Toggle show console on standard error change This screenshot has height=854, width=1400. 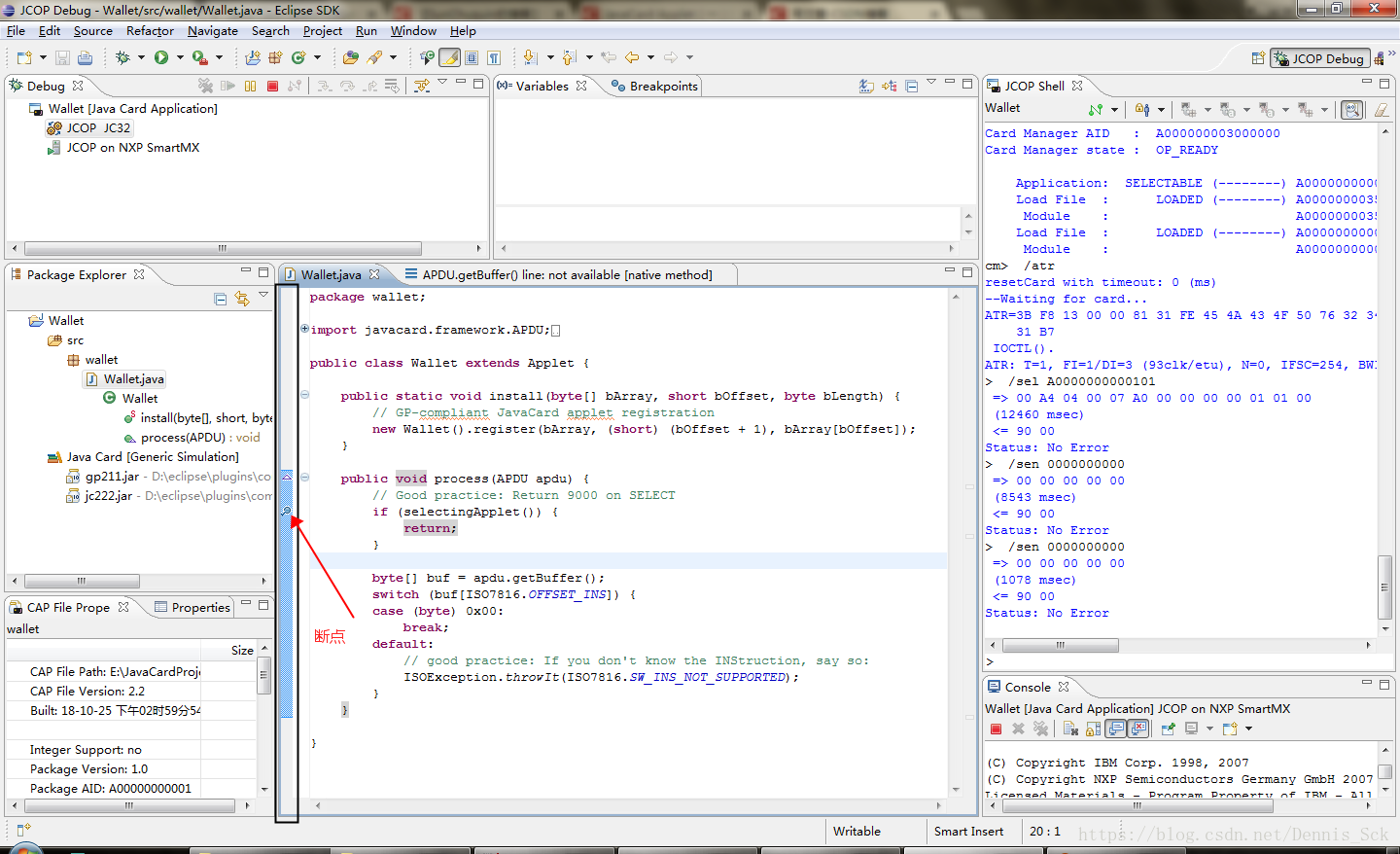coord(1138,729)
